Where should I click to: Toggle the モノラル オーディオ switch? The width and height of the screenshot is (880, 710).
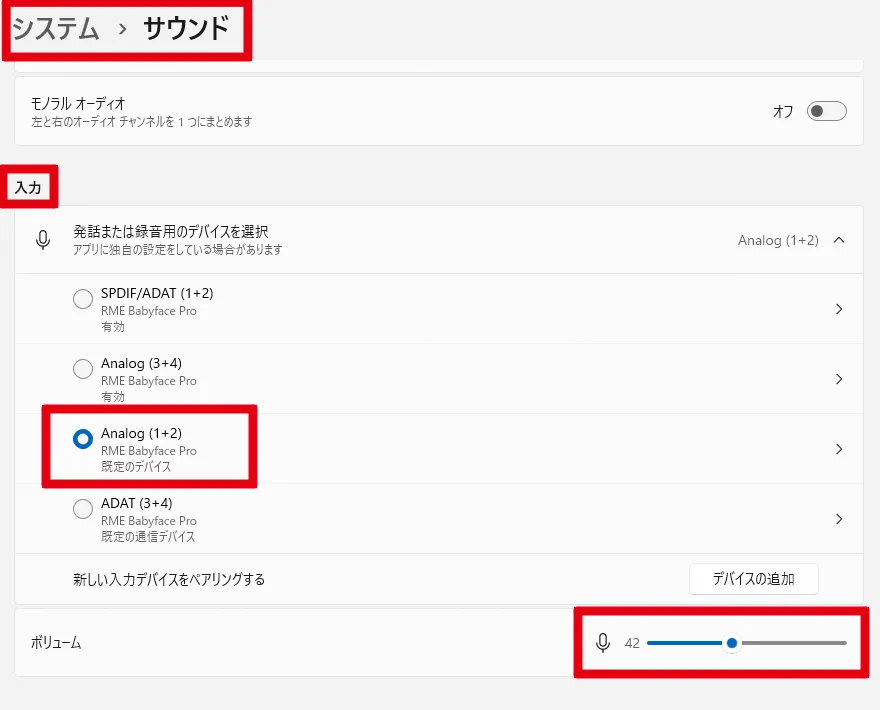click(x=826, y=111)
